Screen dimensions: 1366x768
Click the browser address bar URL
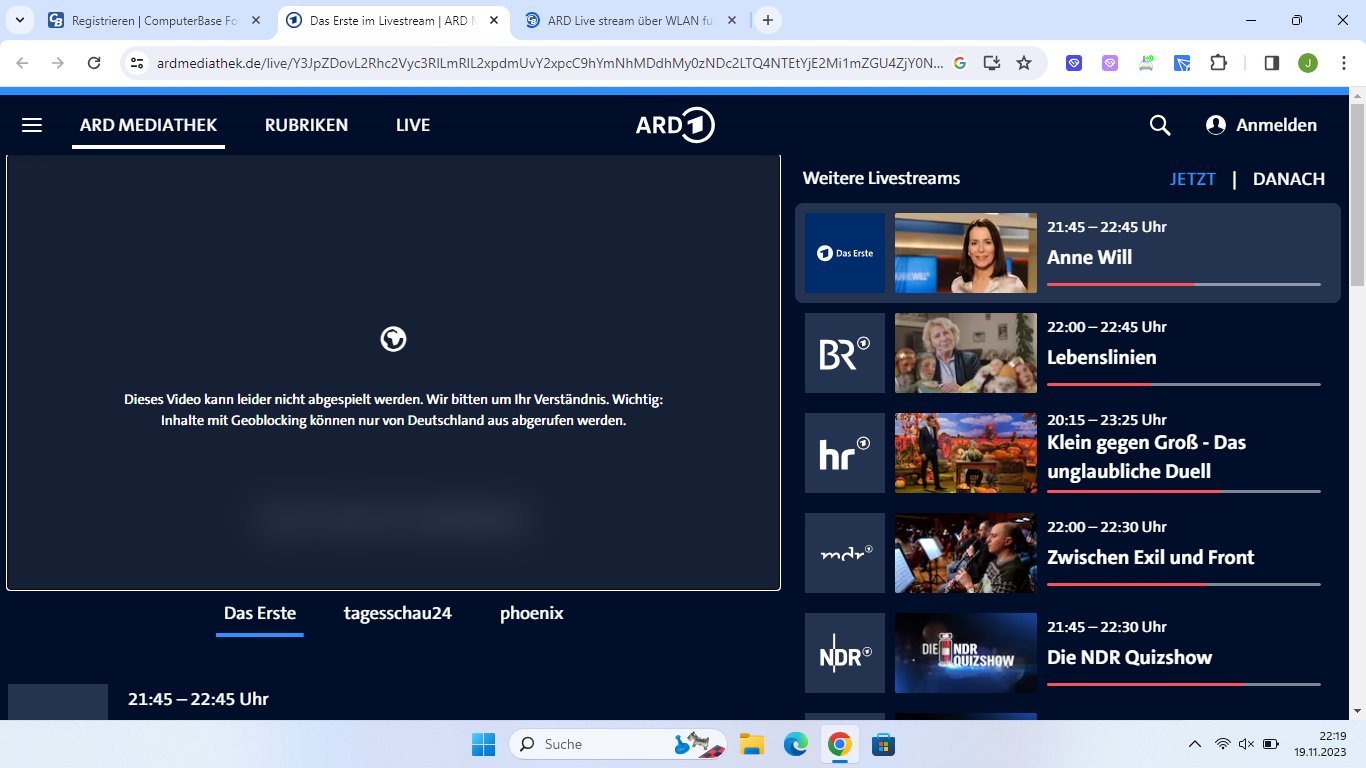[x=549, y=63]
